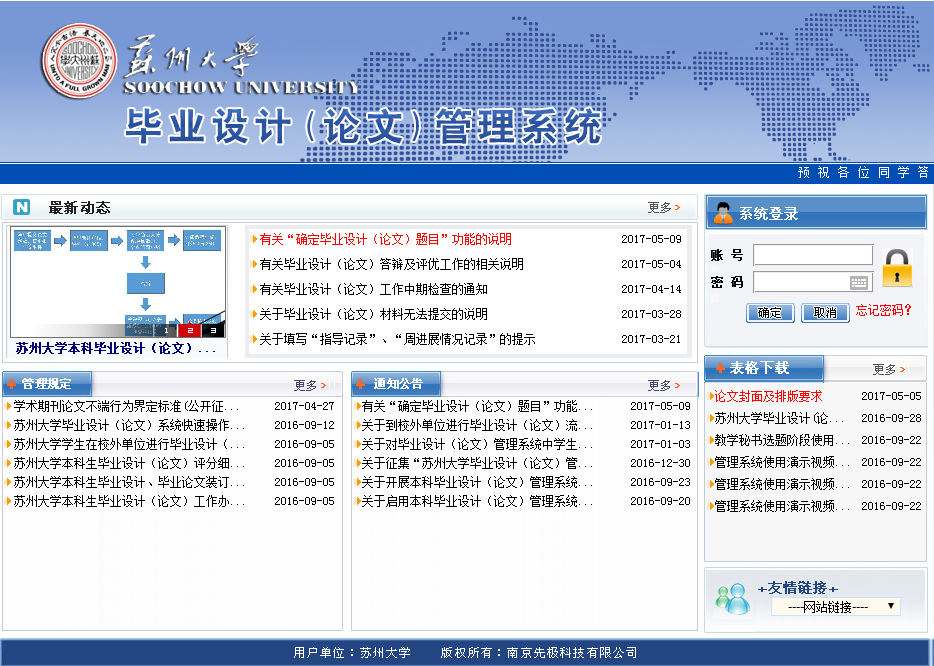Open the 网站链接 dropdown list
The image size is (934, 666).
click(x=835, y=606)
